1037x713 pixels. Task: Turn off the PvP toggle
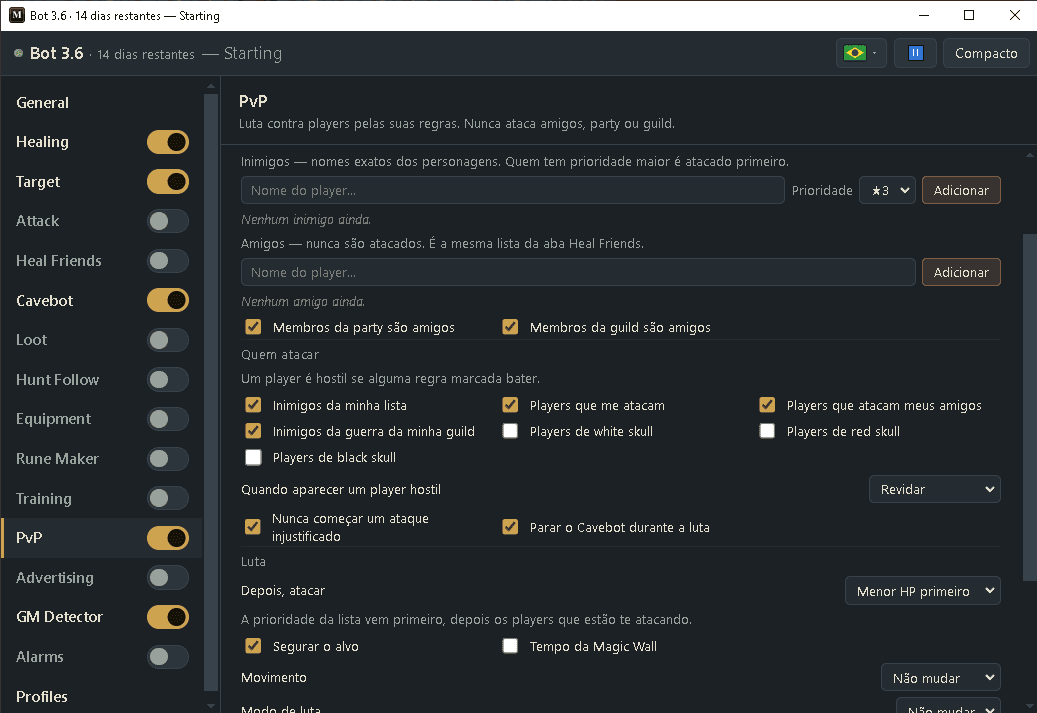168,538
